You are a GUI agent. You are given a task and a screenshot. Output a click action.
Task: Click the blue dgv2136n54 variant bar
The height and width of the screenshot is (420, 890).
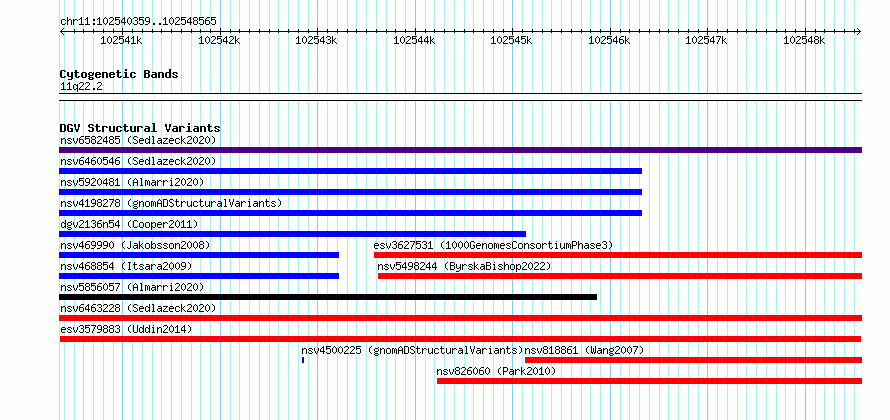[293, 234]
